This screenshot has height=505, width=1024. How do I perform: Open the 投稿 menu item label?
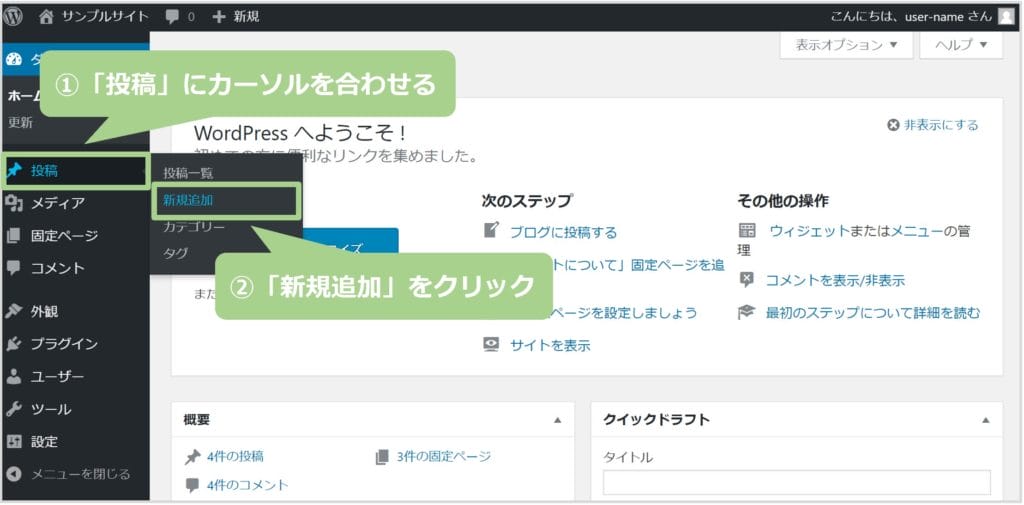click(44, 171)
